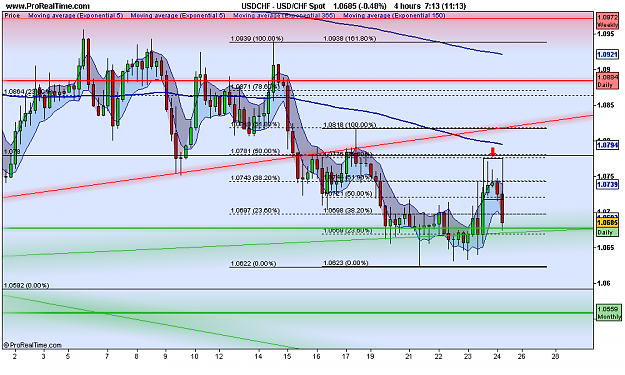This screenshot has height=375, width=625.
Task: Click the 1.0698 (38.20%) Fibonacci label
Action: coord(348,210)
